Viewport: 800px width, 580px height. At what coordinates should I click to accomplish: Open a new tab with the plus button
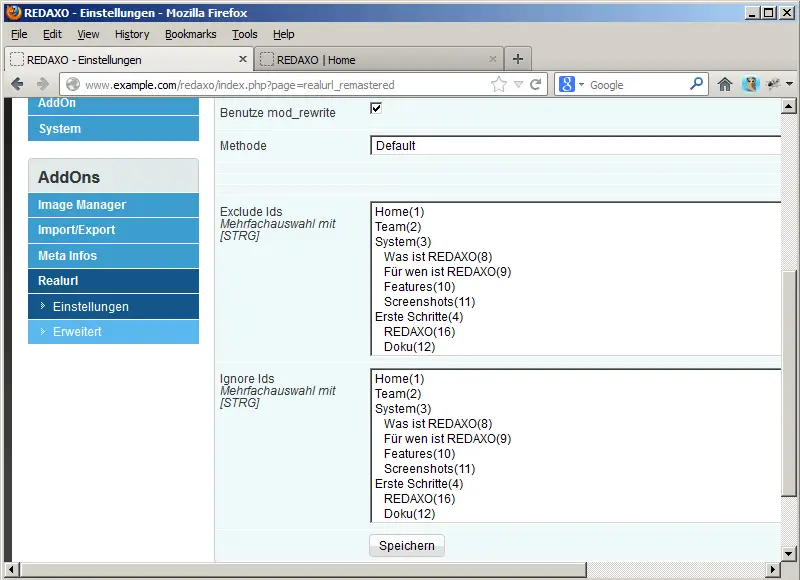(518, 59)
